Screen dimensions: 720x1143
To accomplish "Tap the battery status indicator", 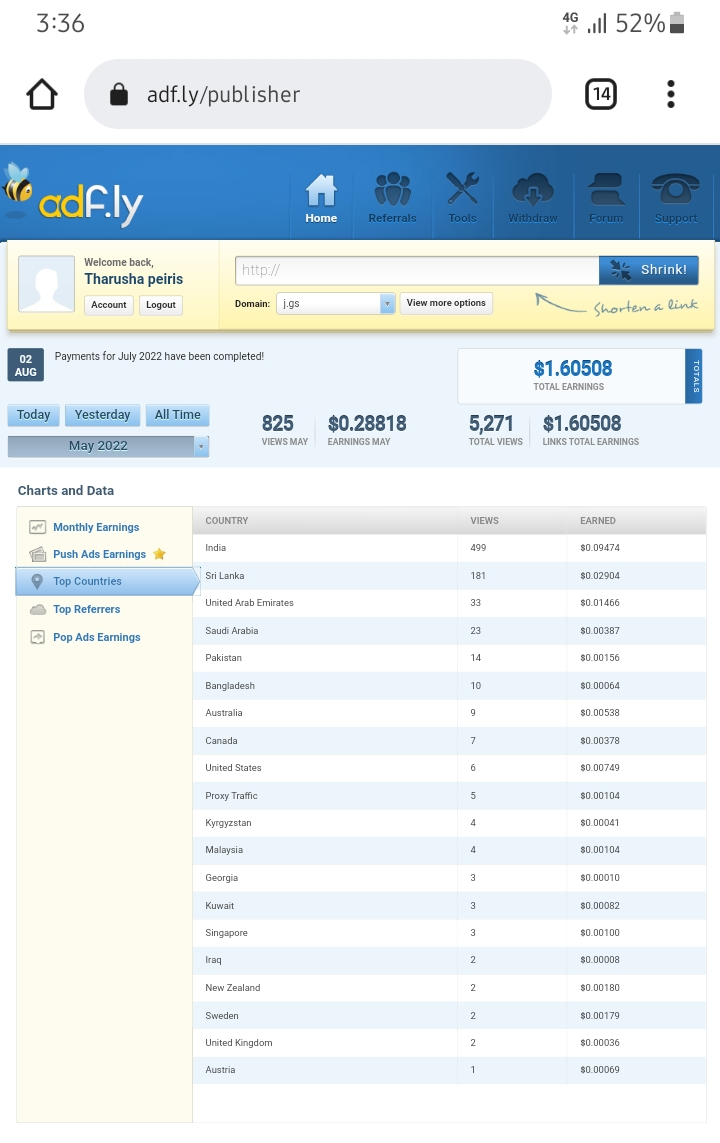I will (677, 23).
